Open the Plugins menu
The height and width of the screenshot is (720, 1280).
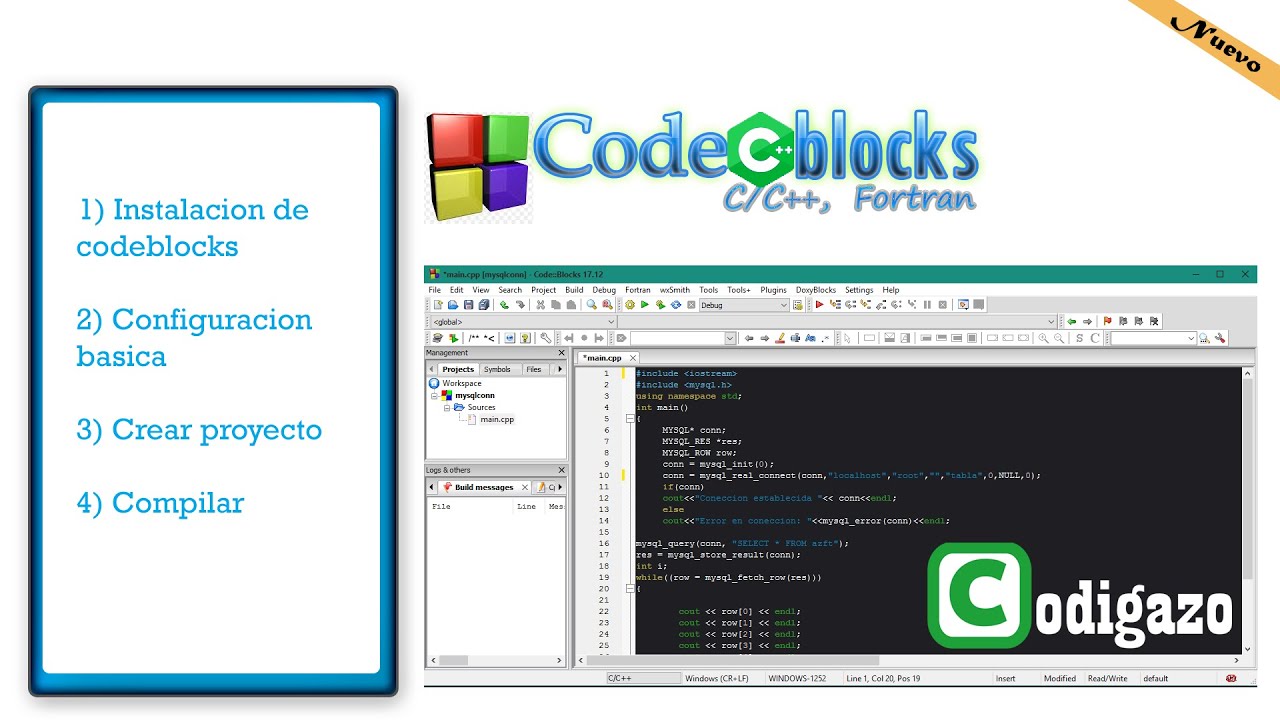[x=773, y=290]
